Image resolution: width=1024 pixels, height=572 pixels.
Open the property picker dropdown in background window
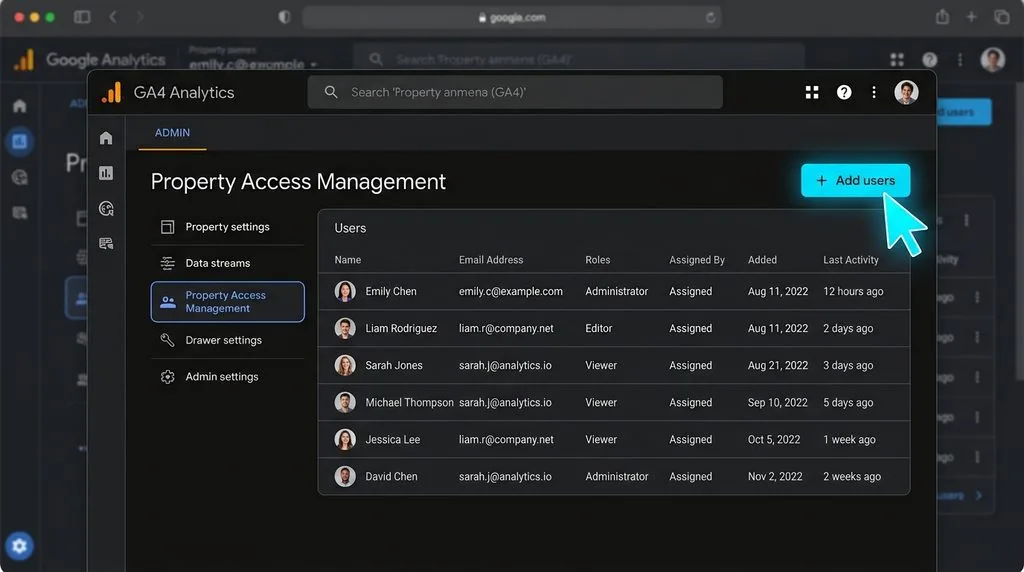253,64
